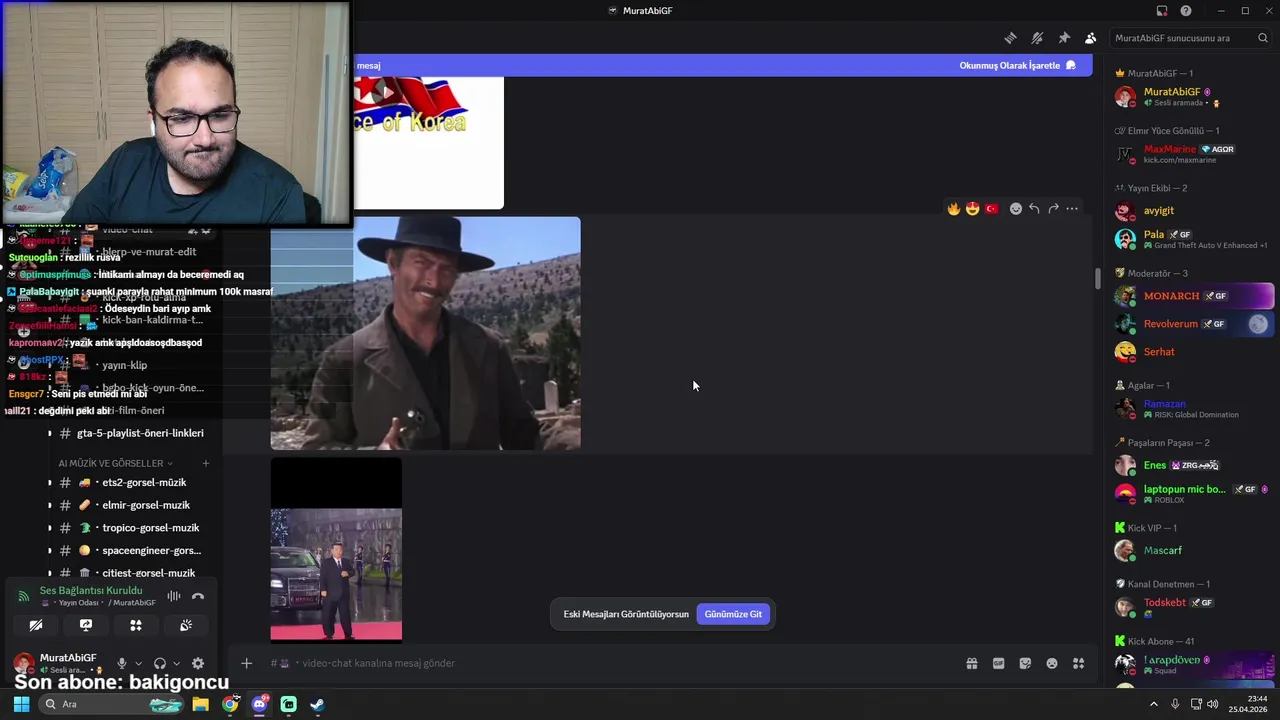Open pinned messages pin icon
1280x720 pixels.
click(x=1064, y=38)
